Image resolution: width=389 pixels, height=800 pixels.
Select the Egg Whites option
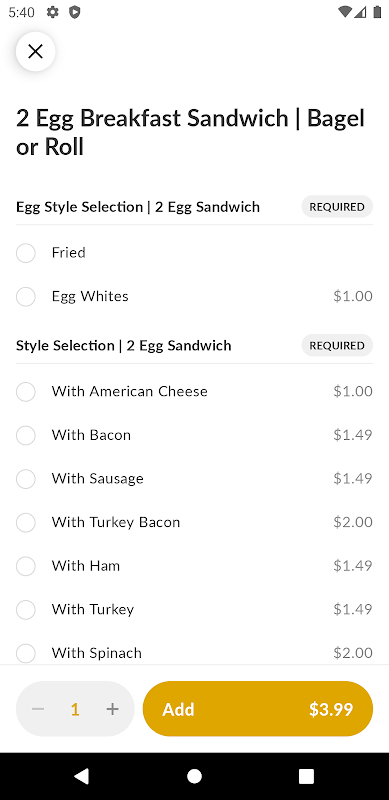pyautogui.click(x=194, y=296)
